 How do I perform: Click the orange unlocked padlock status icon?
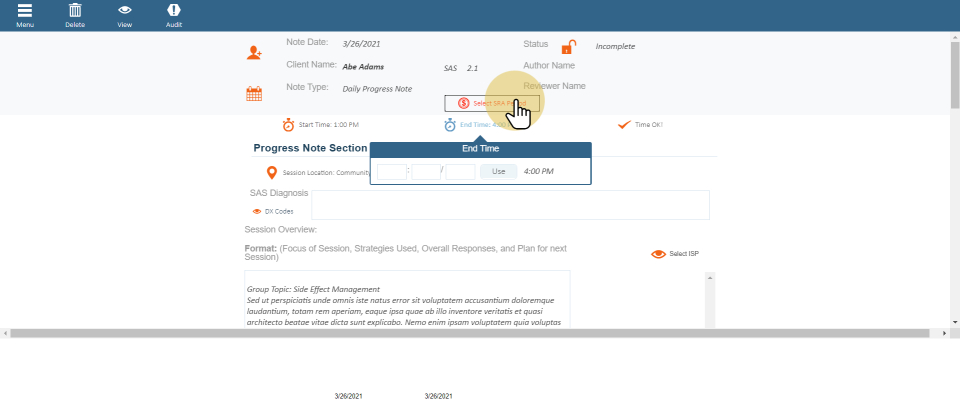(568, 47)
